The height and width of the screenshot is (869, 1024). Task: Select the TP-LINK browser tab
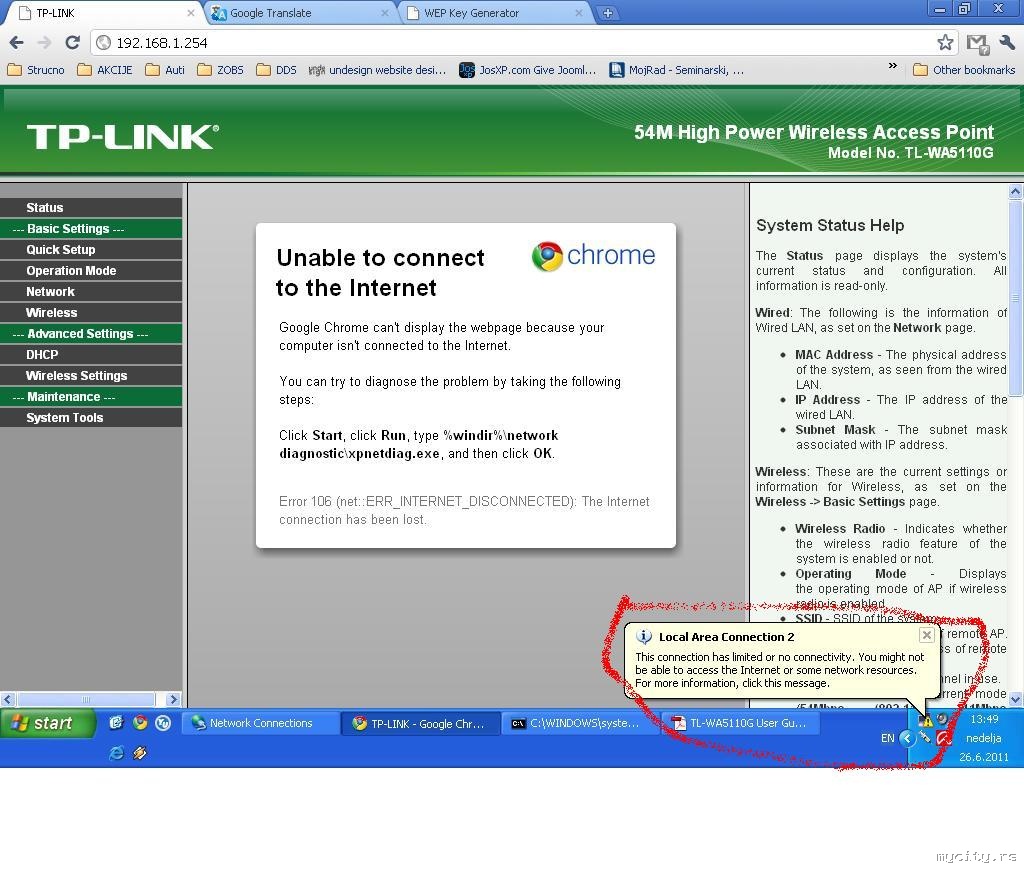[x=104, y=13]
